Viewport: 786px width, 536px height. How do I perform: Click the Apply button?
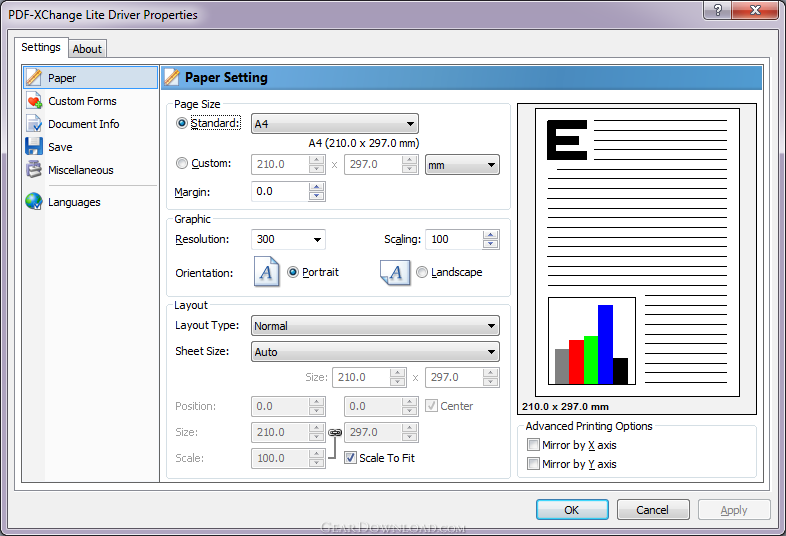(x=734, y=510)
